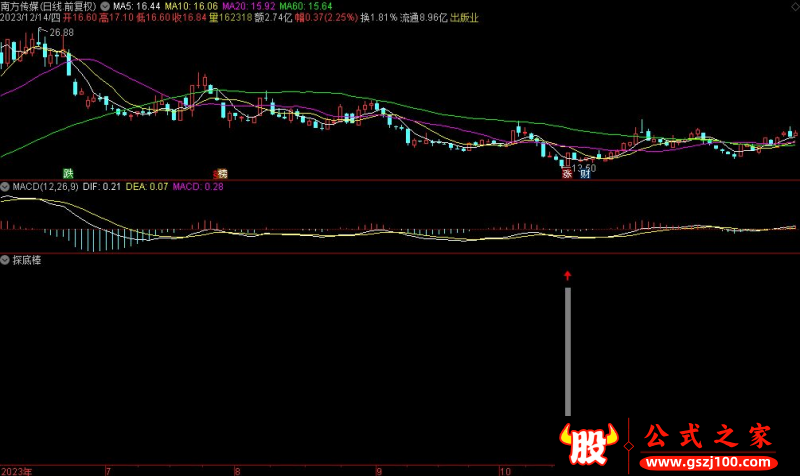Click the open price 开16.60
Screen dimensions: 800x476
point(80,18)
